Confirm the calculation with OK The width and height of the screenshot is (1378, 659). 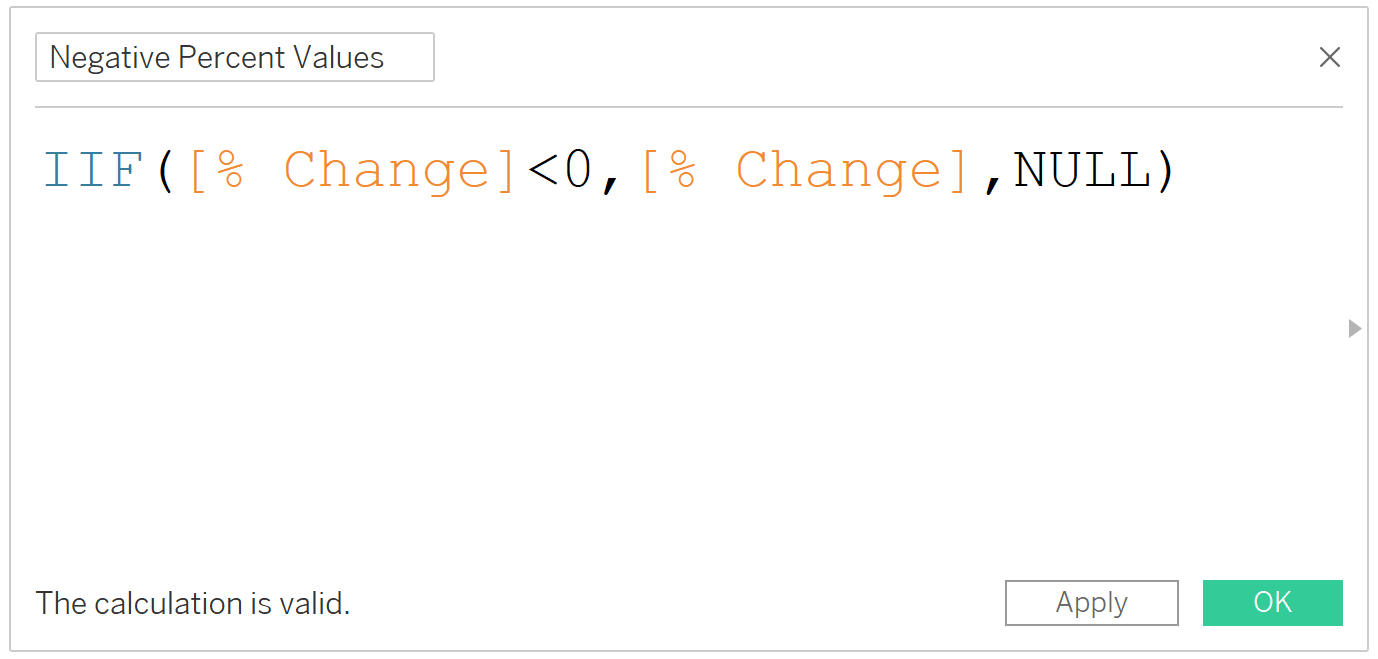[1272, 603]
